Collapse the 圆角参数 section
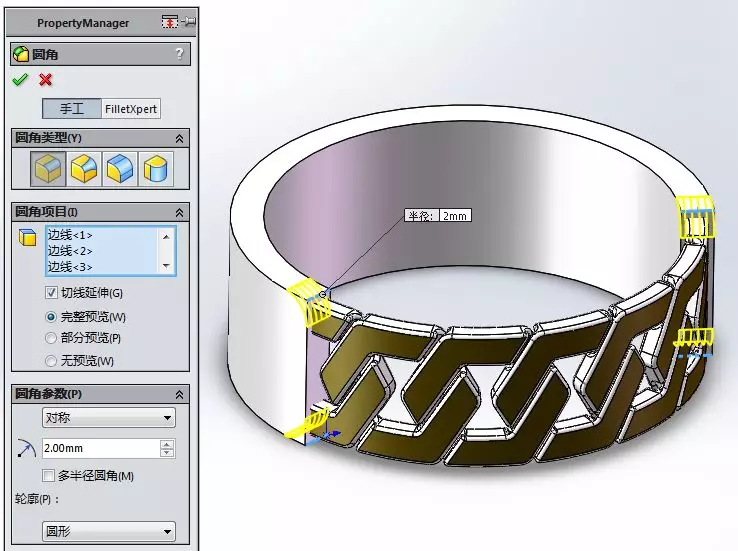The width and height of the screenshot is (738, 551). 179,394
